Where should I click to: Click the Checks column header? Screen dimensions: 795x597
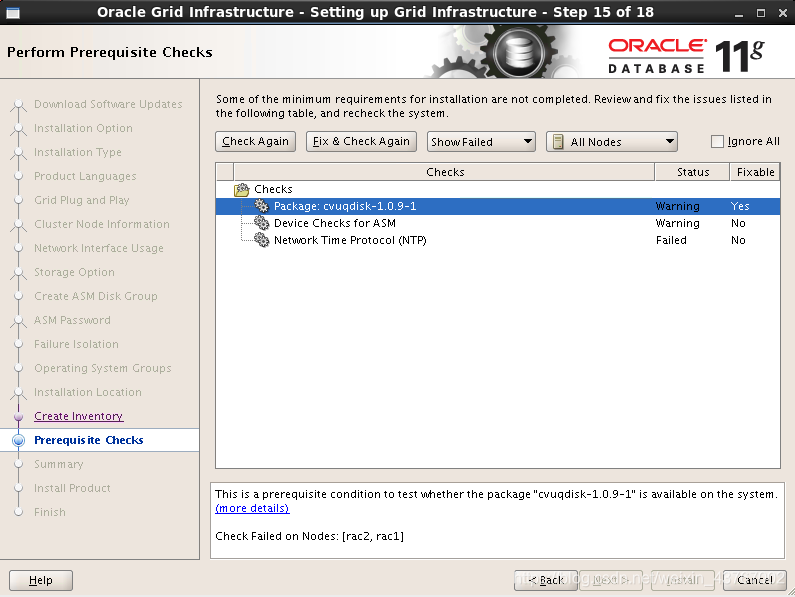[445, 172]
